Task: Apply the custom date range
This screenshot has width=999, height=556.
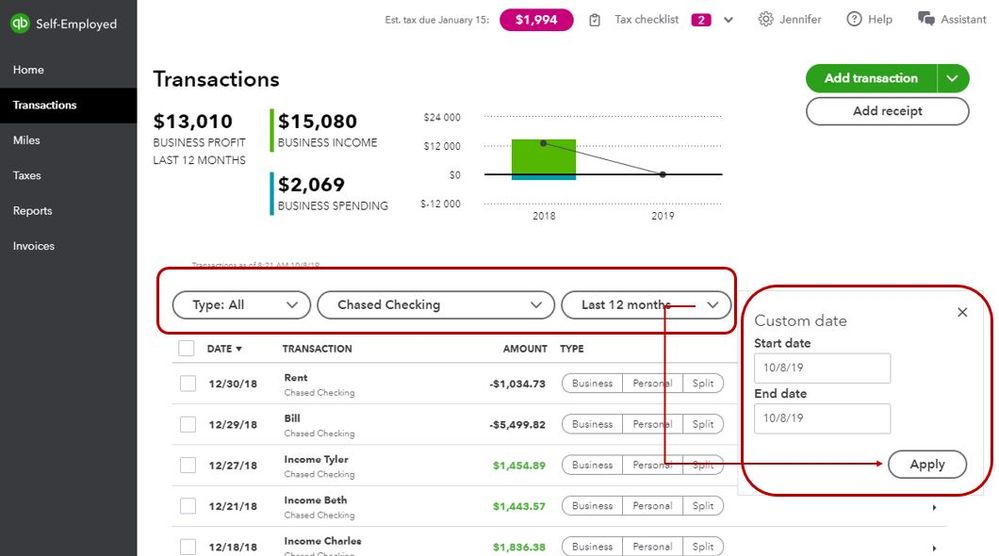Action: click(927, 464)
